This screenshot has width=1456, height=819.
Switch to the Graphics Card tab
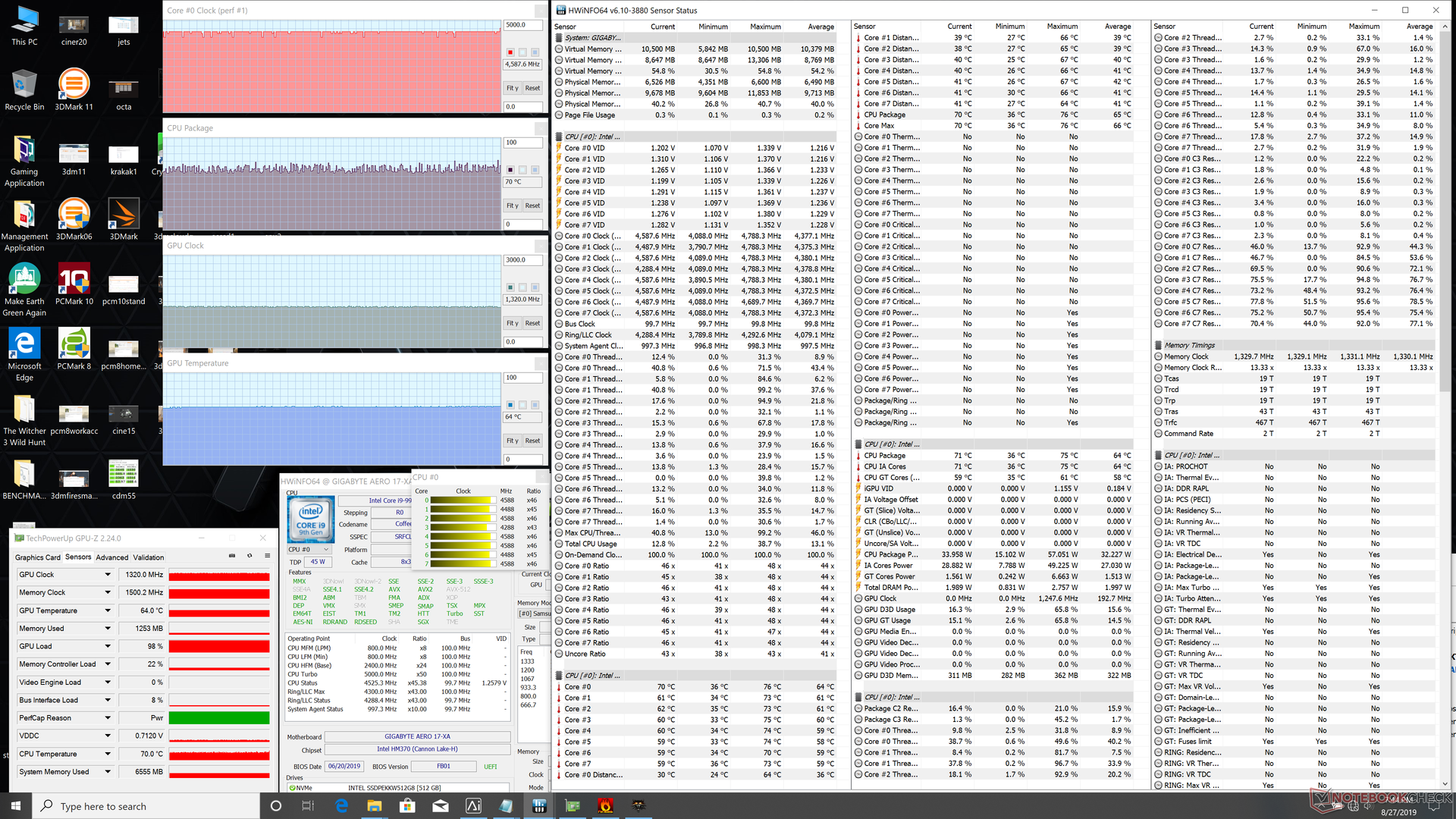38,557
